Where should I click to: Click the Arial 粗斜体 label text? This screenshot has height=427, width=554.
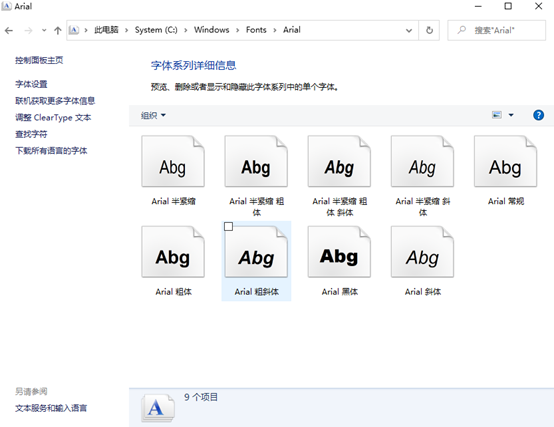point(257,292)
